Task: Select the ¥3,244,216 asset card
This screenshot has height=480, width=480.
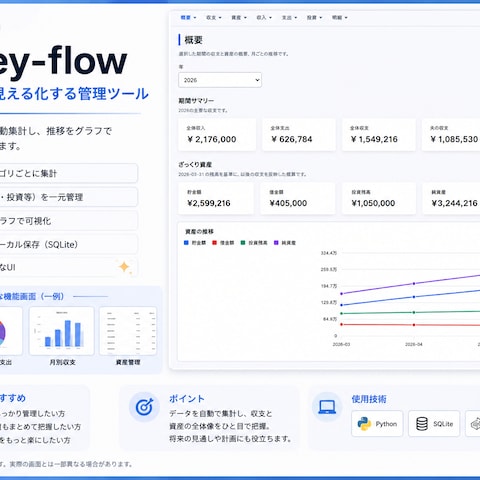Action: (x=451, y=199)
